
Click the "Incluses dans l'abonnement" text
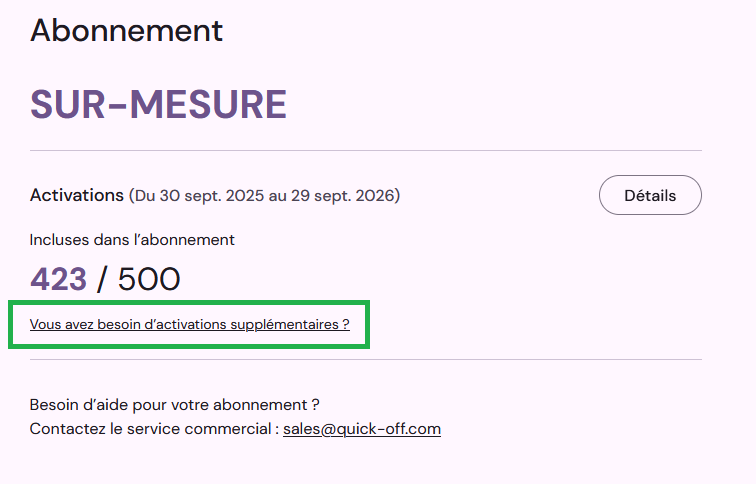point(132,240)
